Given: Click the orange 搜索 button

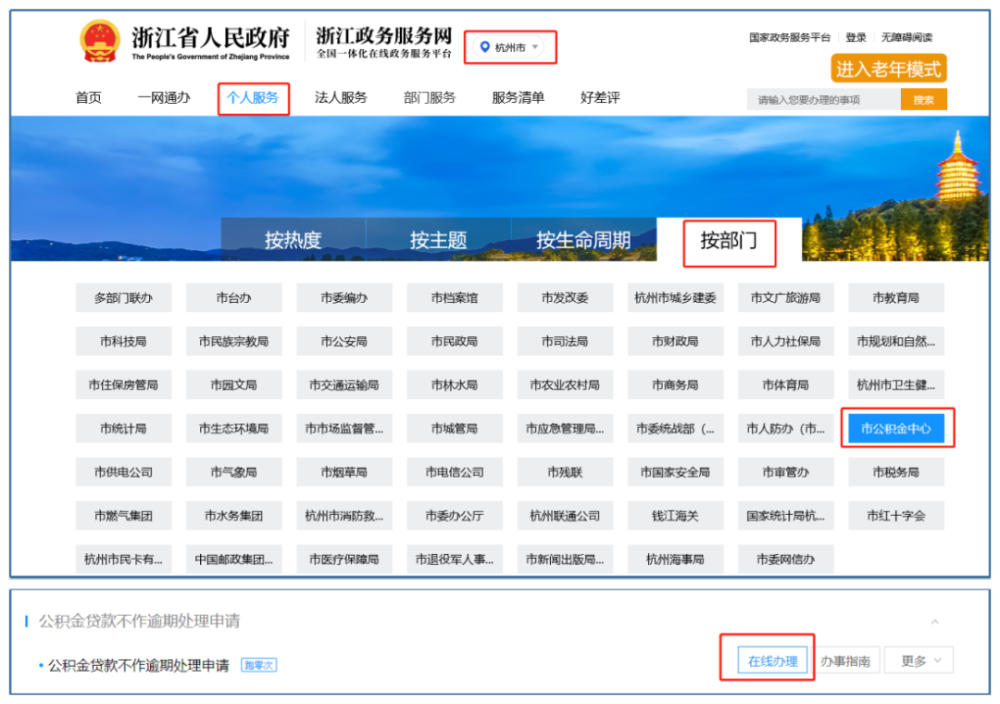Looking at the screenshot, I should (x=923, y=99).
